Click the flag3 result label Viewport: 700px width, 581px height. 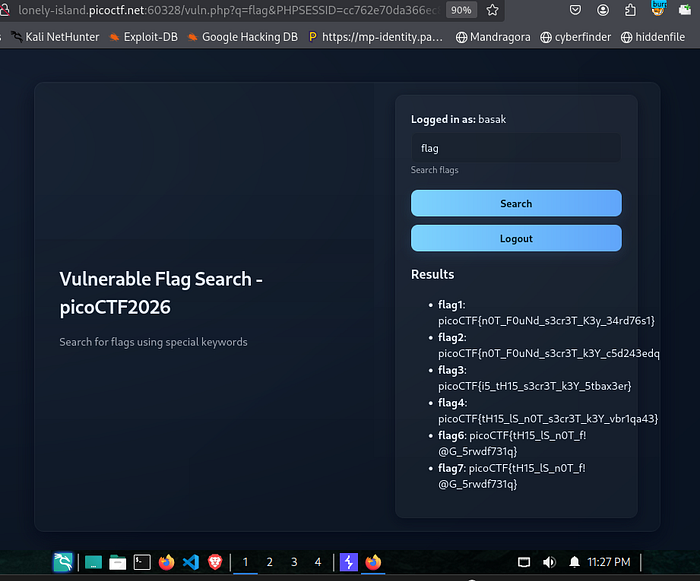tap(452, 370)
